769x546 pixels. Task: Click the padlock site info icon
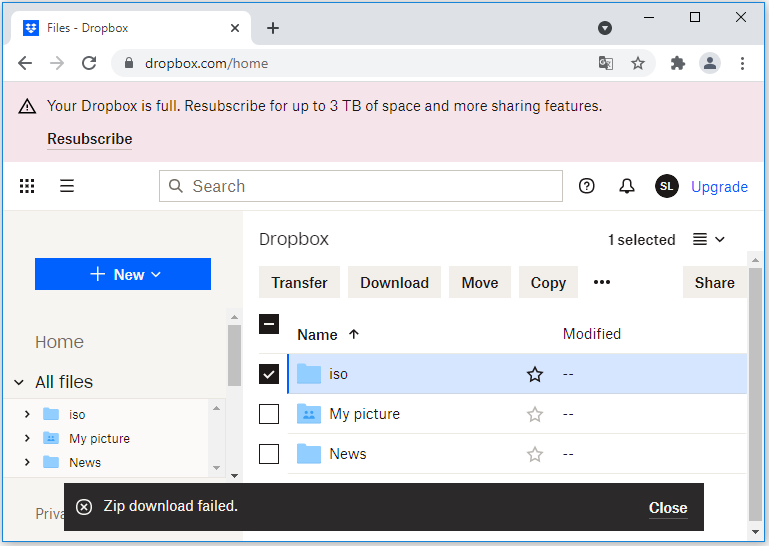point(129,63)
